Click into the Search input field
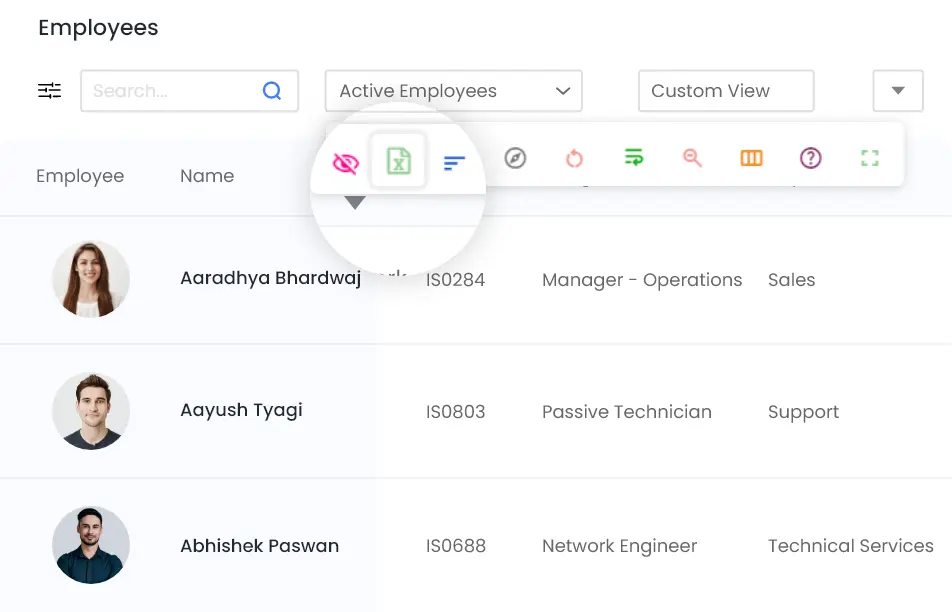 pos(170,91)
